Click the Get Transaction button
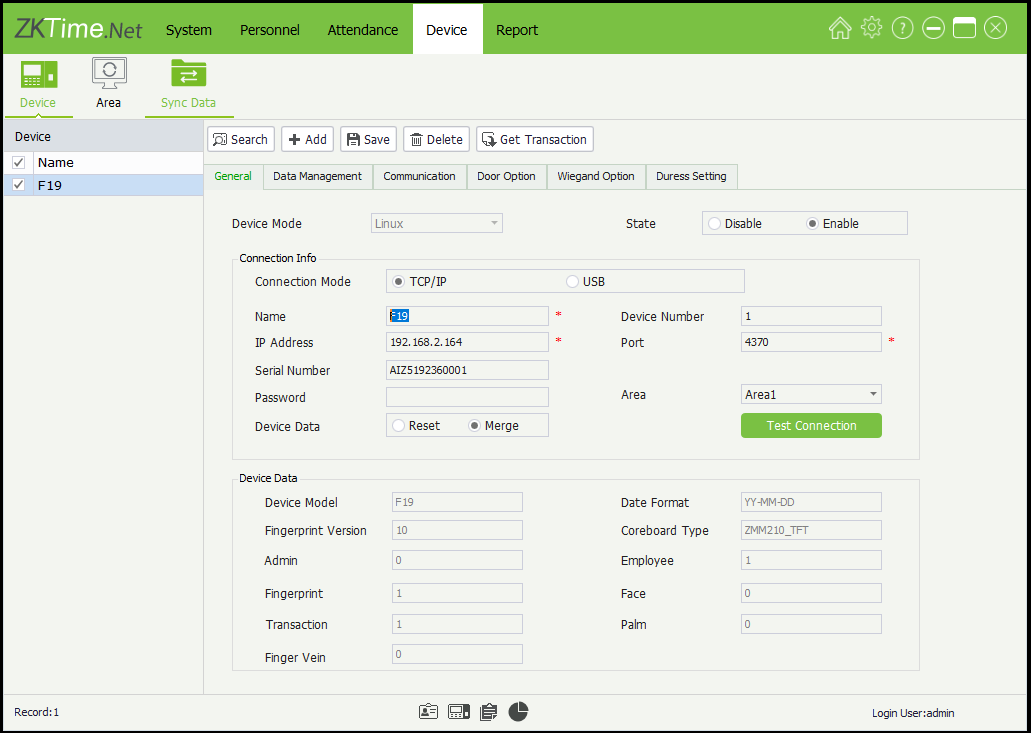This screenshot has height=733, width=1031. click(535, 140)
